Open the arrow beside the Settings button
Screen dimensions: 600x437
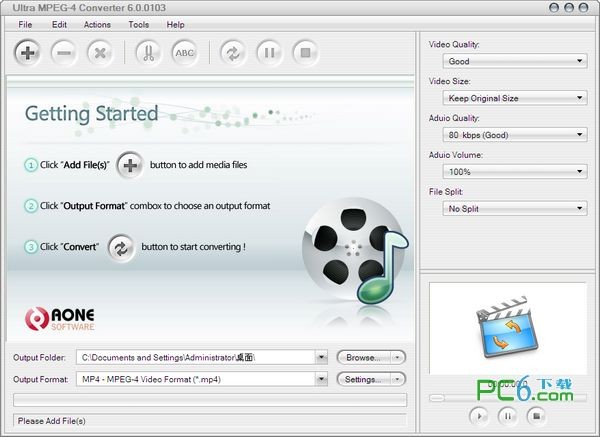[x=398, y=379]
